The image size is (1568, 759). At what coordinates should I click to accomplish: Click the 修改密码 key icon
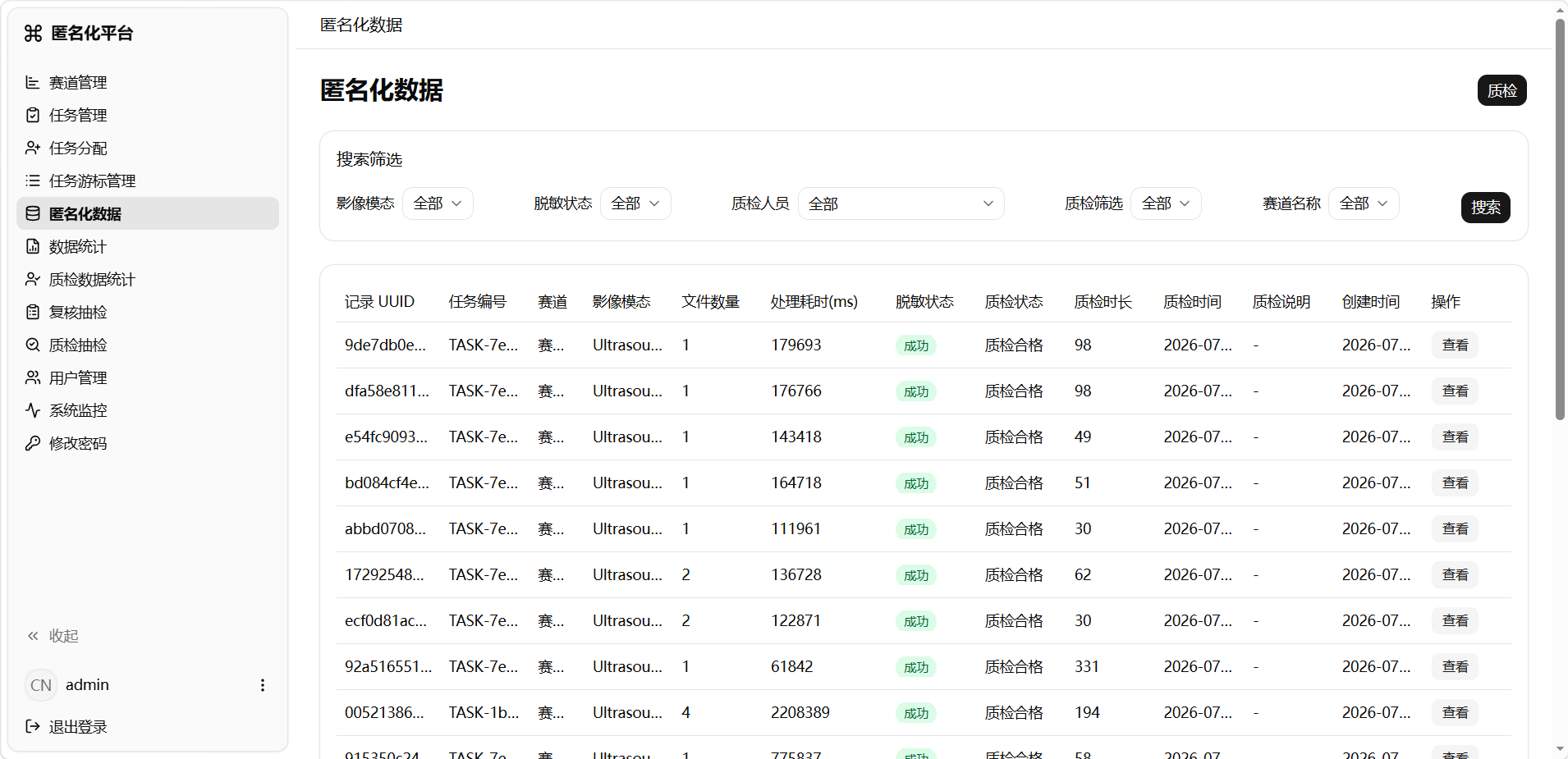[33, 443]
